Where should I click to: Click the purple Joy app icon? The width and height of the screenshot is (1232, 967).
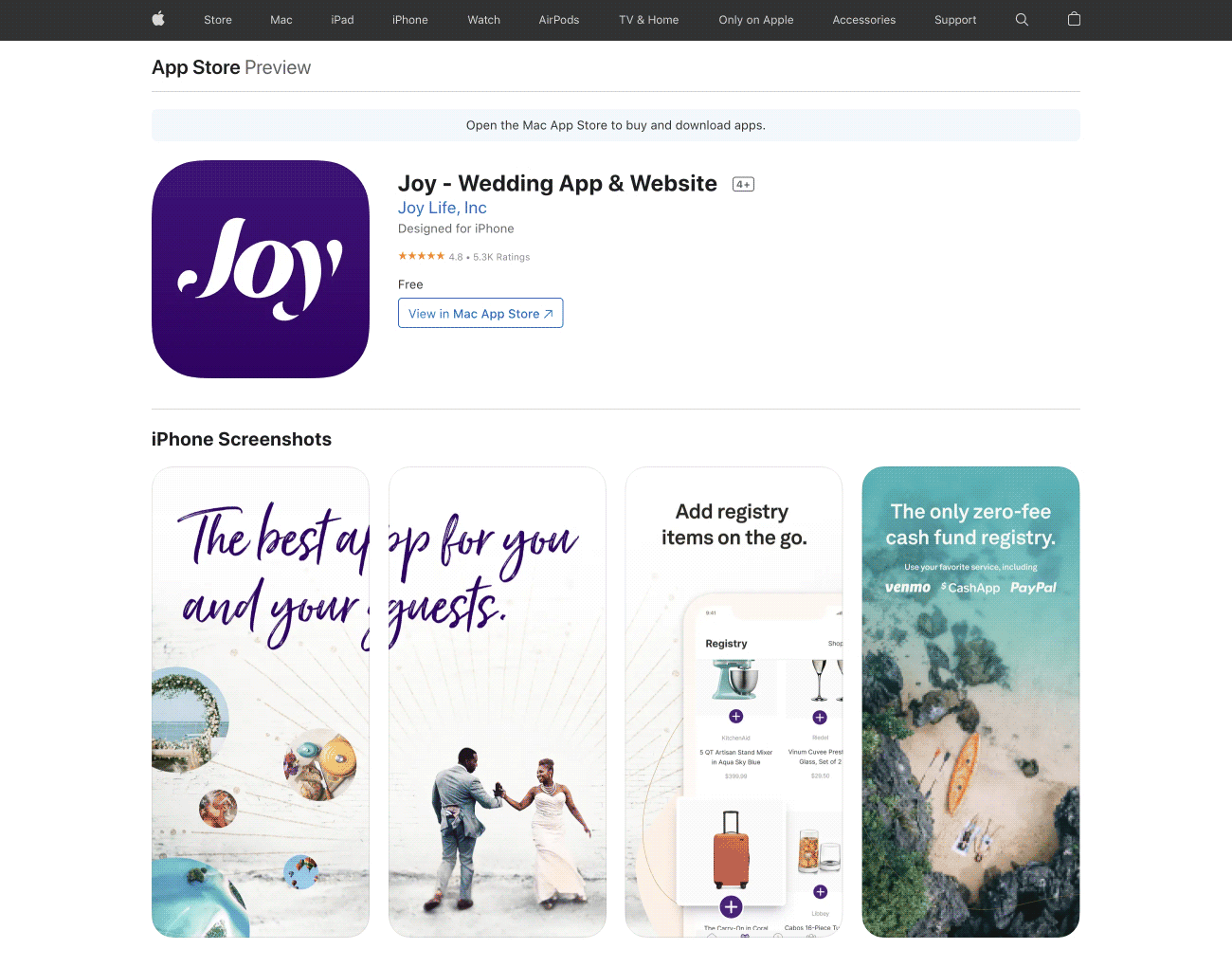click(x=261, y=269)
